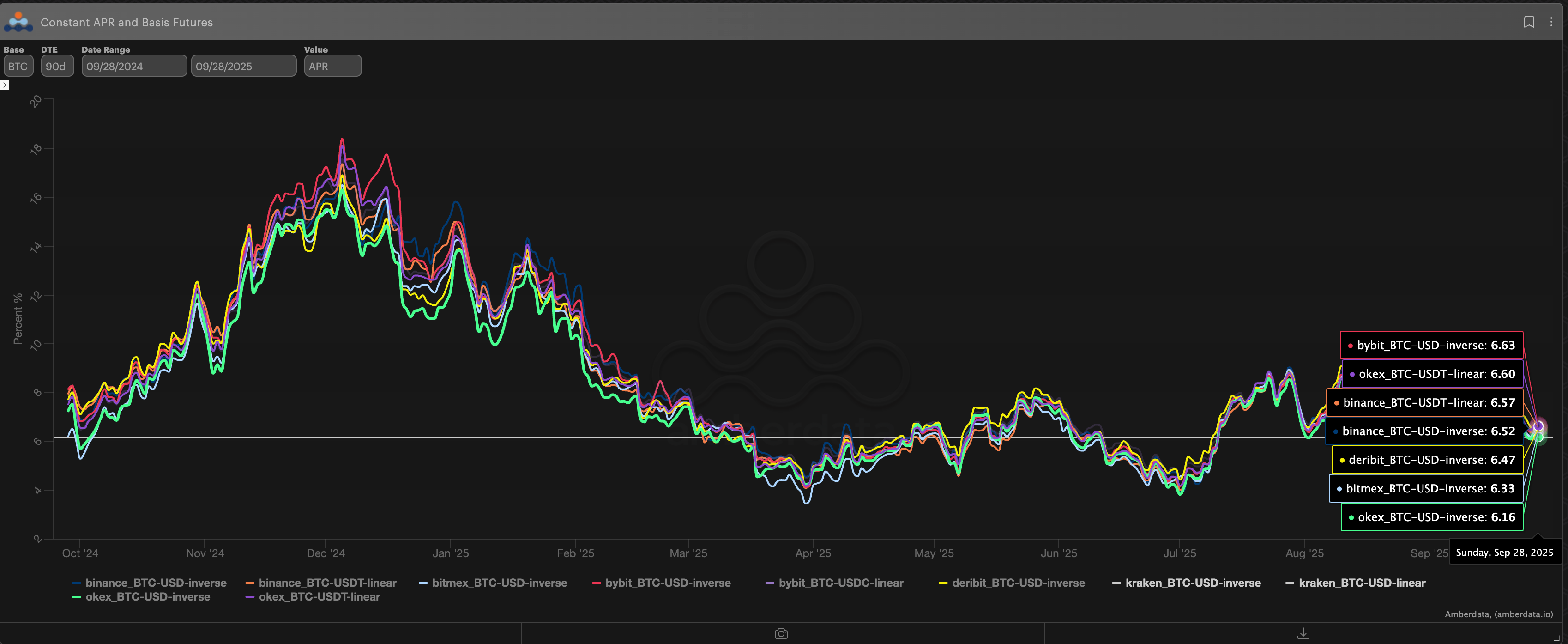Expand the sidebar arrow at top-left
Viewport: 1568px width, 644px height.
(5, 85)
